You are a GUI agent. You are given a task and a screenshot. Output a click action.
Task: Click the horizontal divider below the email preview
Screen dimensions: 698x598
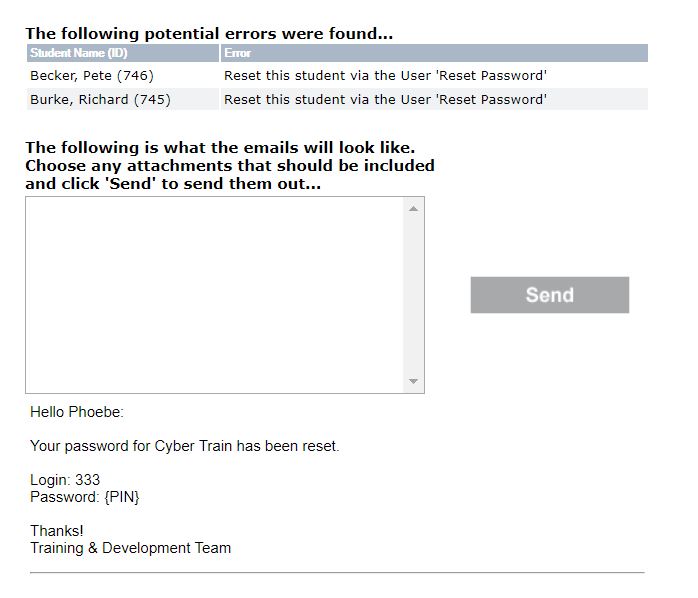click(337, 573)
